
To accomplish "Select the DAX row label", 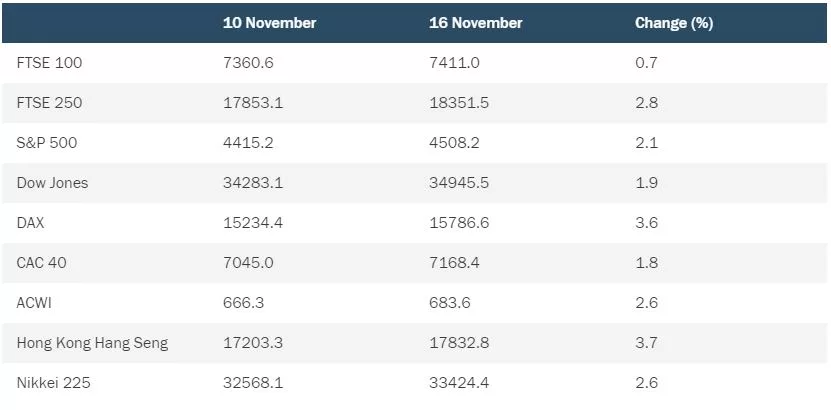I will pyautogui.click(x=31, y=222).
